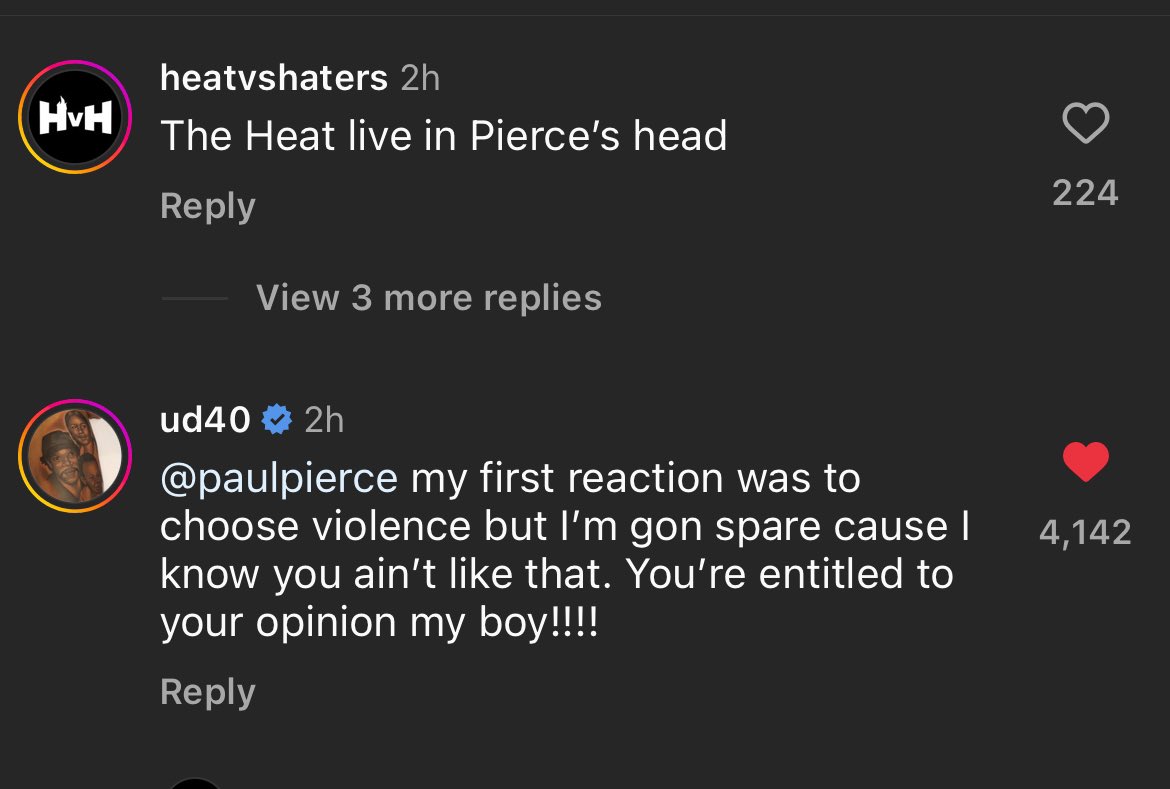The image size is (1170, 789).
Task: Select 'The Heat live in Pierce's head' comment
Action: click(x=443, y=136)
